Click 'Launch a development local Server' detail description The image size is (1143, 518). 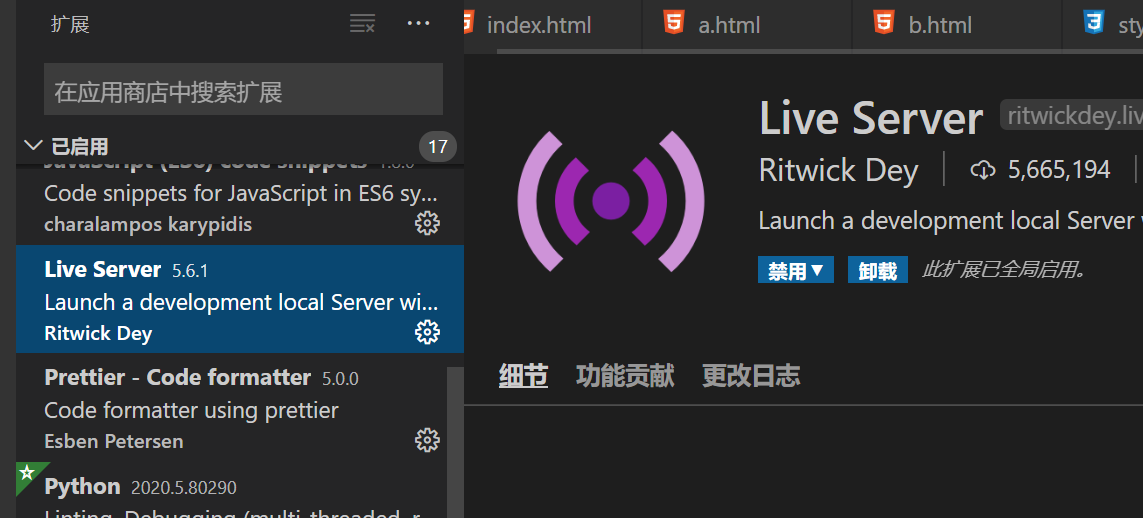pos(951,221)
